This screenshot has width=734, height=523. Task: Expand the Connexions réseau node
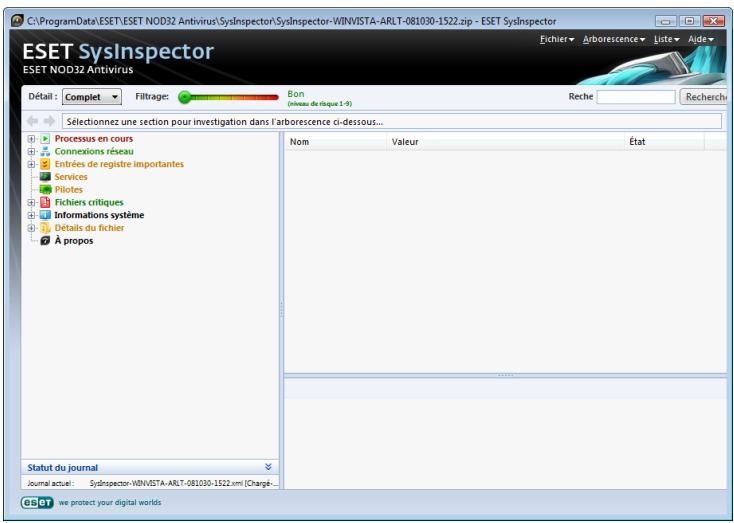click(31, 152)
